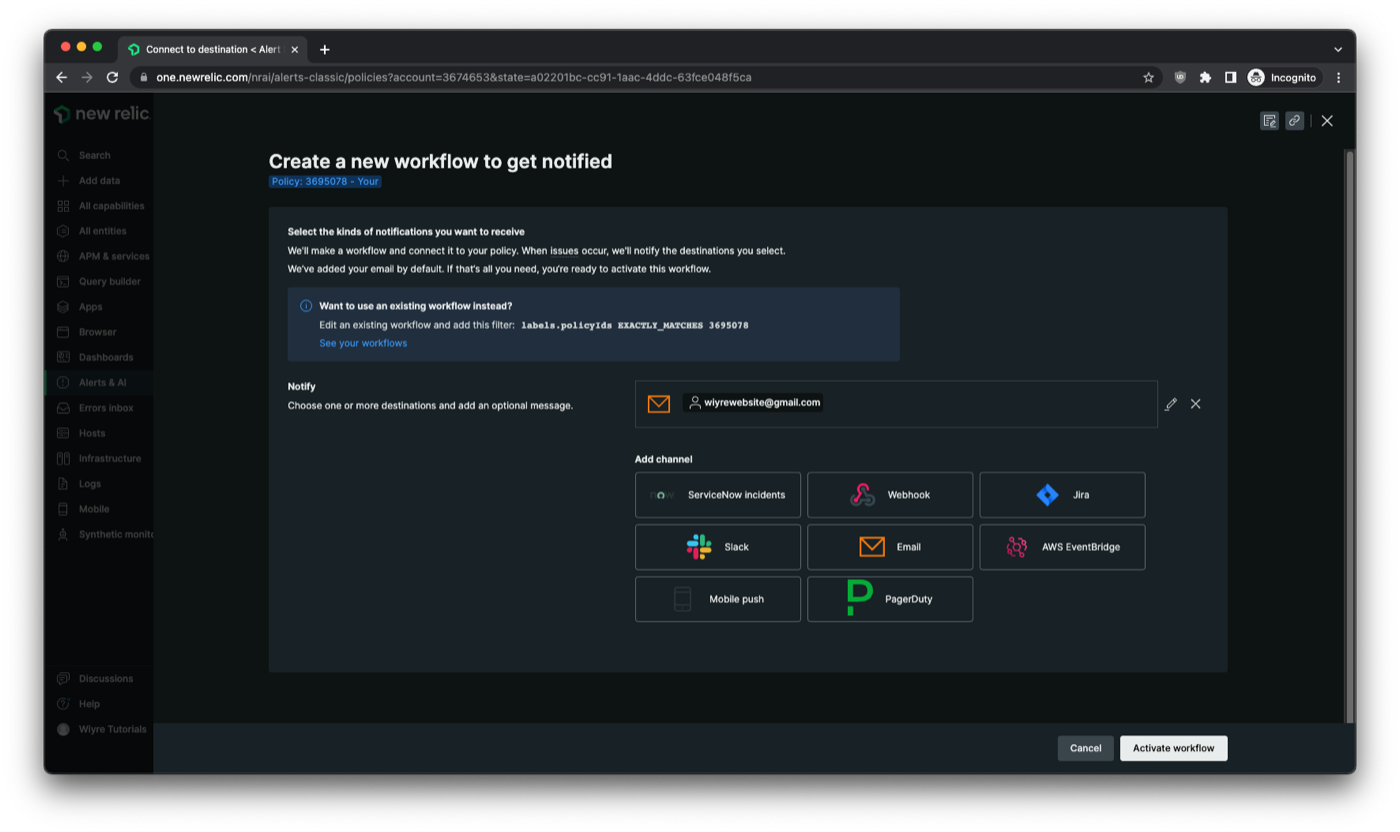Click the Incognito profile indicator
Screen dimensions: 1400x832
(x=1283, y=77)
